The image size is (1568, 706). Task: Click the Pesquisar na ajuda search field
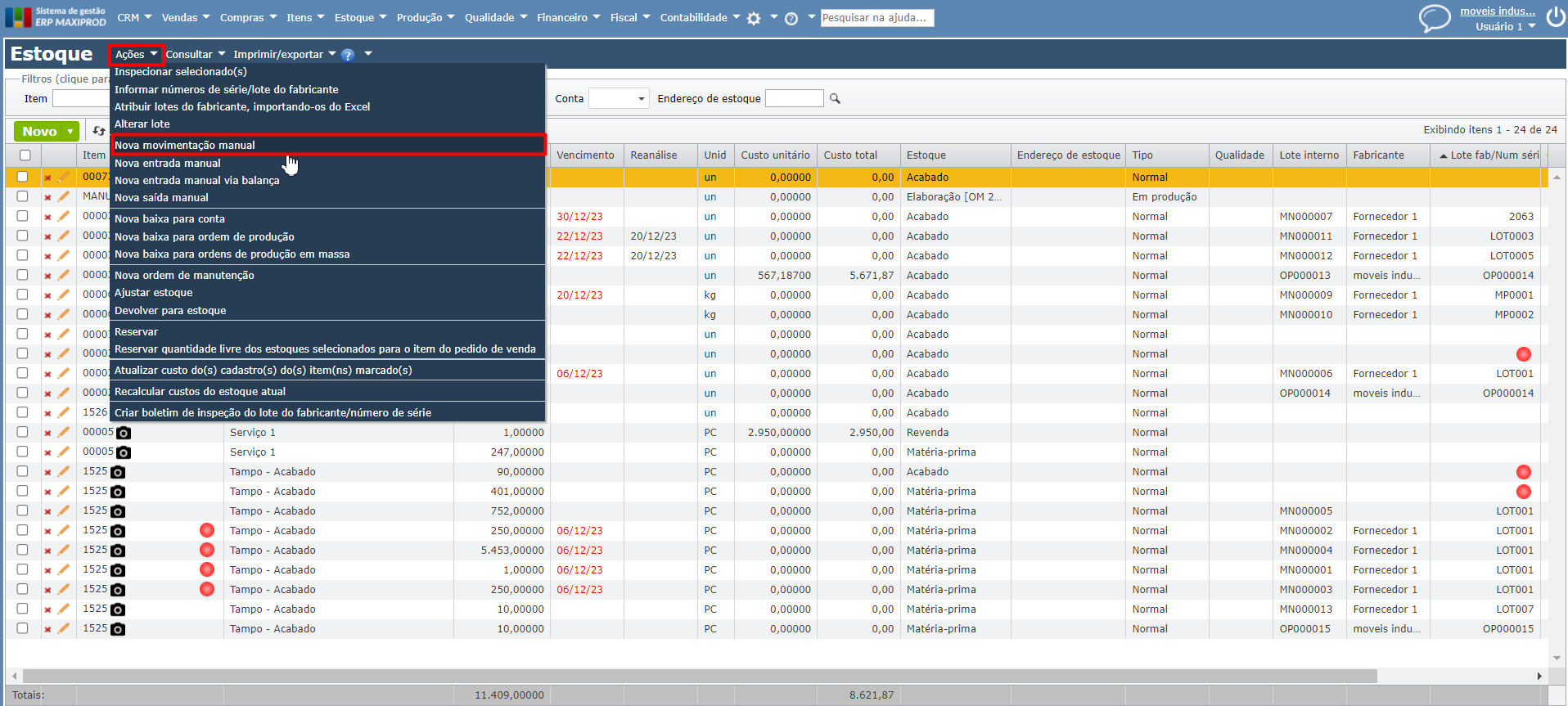tap(876, 18)
